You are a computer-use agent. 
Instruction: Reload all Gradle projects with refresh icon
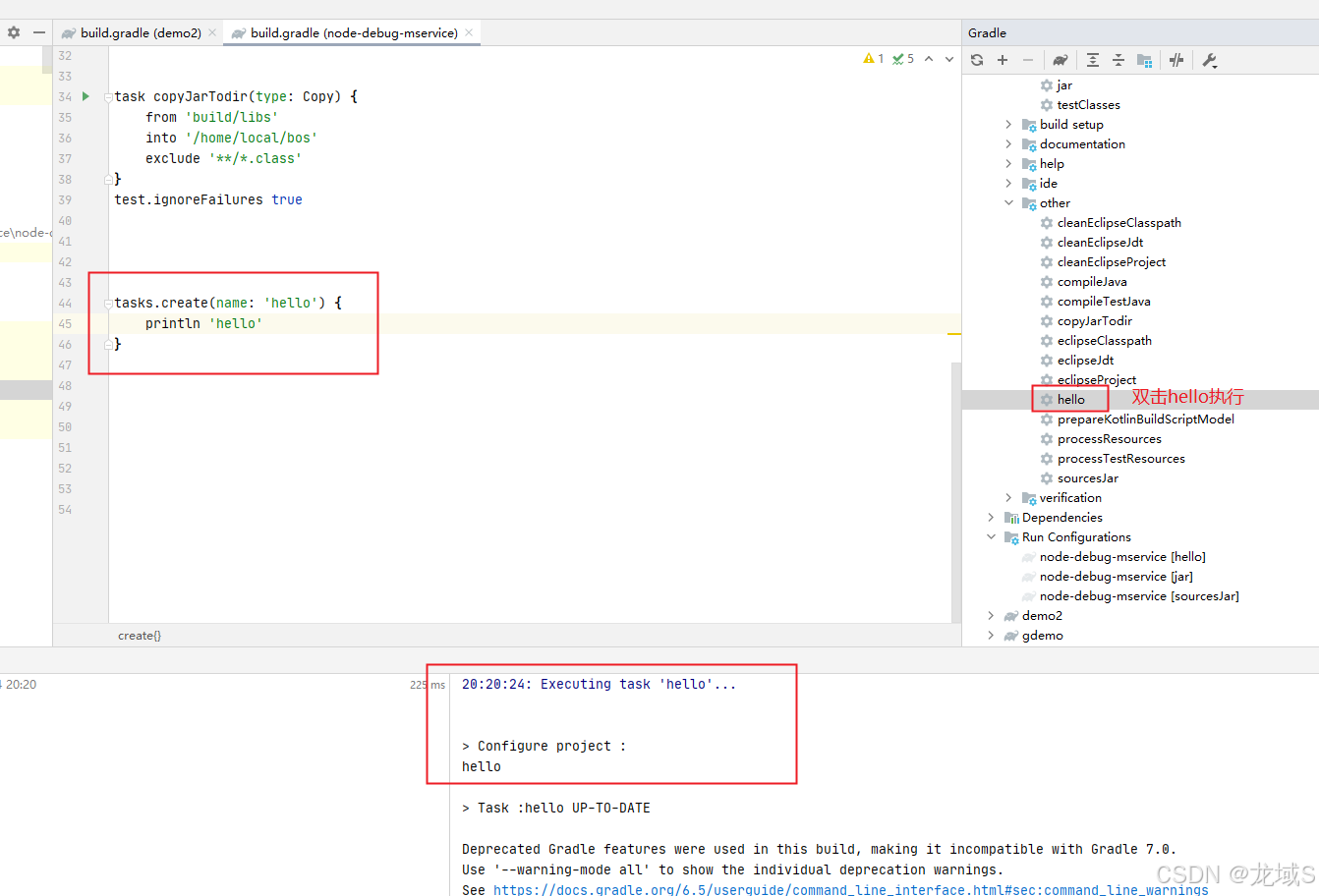pos(976,60)
